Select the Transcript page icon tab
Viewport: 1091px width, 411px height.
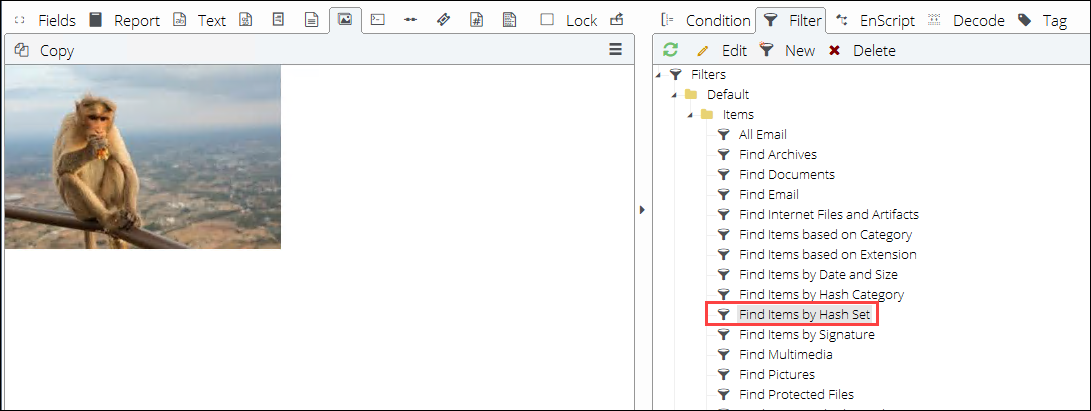(x=312, y=20)
